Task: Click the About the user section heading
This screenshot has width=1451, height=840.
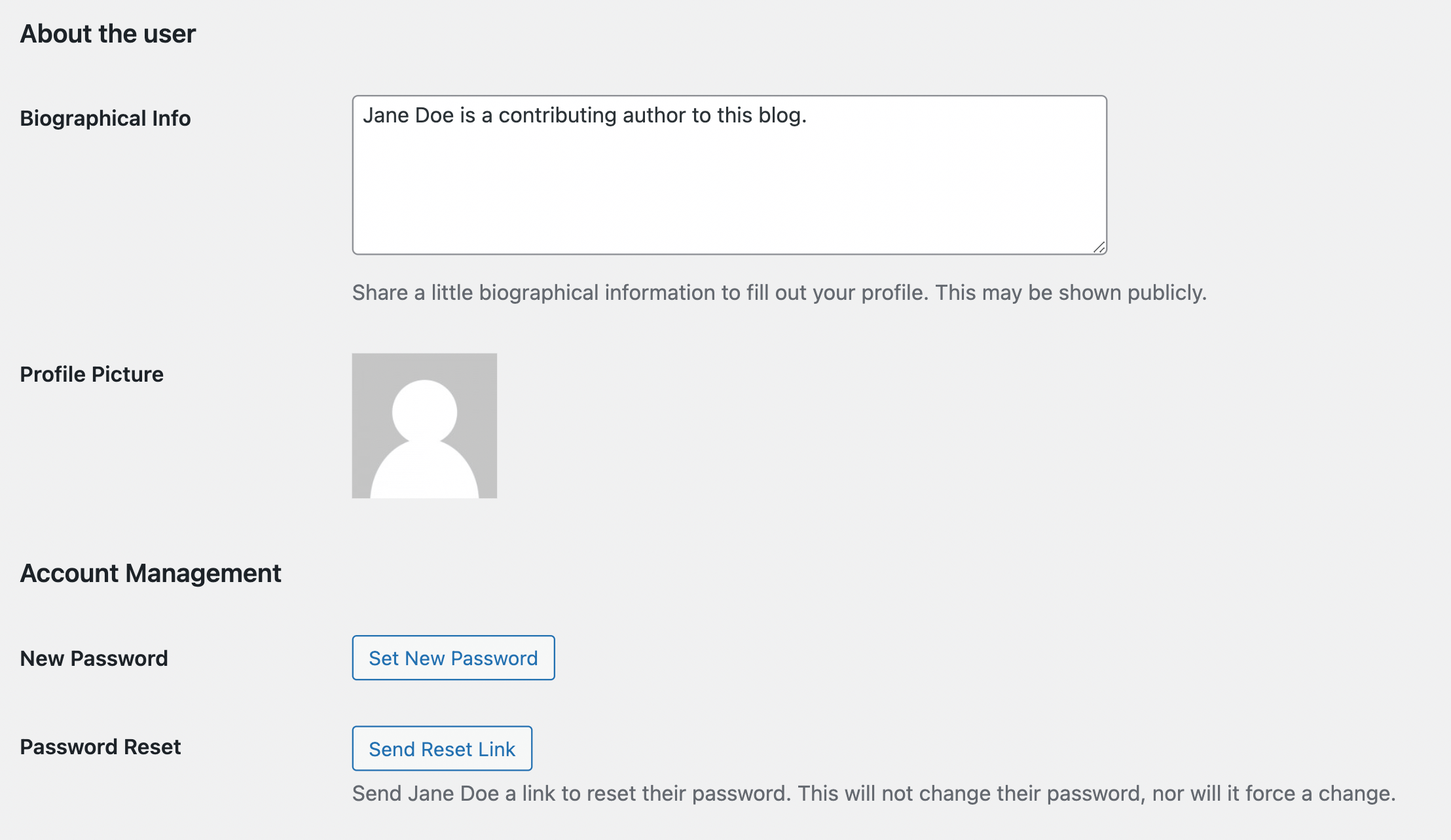Action: tap(108, 33)
